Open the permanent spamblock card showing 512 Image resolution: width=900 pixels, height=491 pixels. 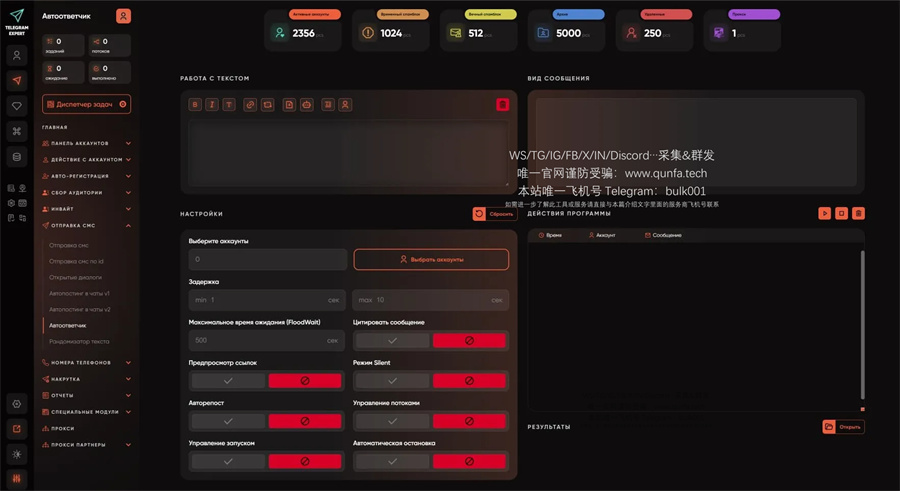pyautogui.click(x=478, y=30)
